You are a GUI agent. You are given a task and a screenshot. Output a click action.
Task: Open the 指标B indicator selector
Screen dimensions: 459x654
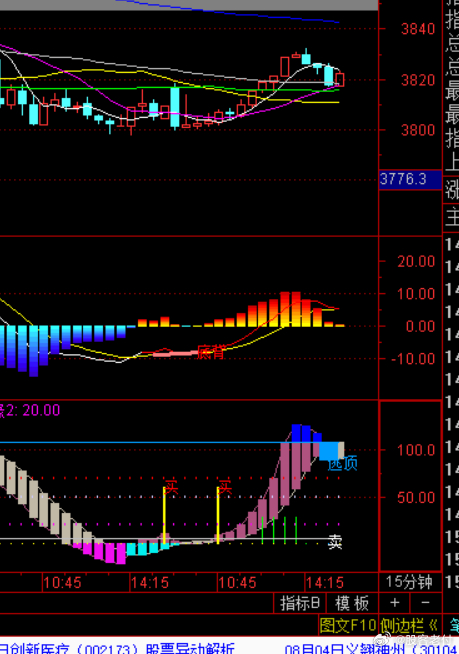[x=300, y=603]
